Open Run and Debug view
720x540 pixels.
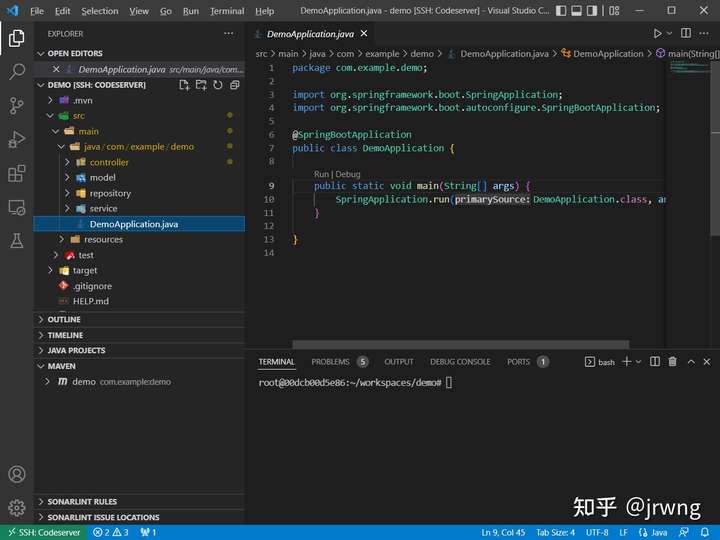(17, 140)
